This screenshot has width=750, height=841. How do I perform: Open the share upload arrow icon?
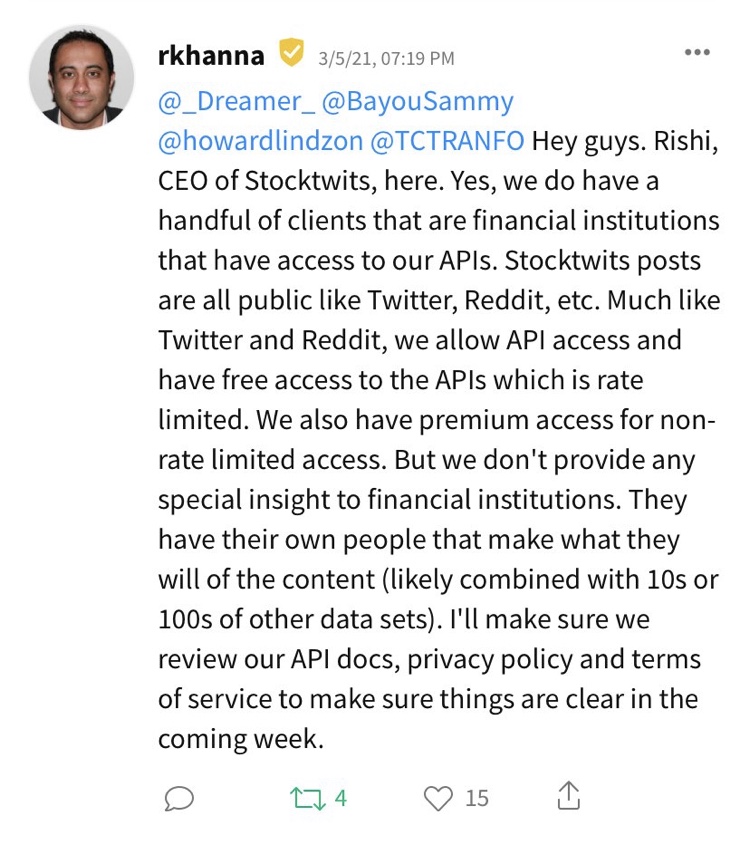point(568,796)
